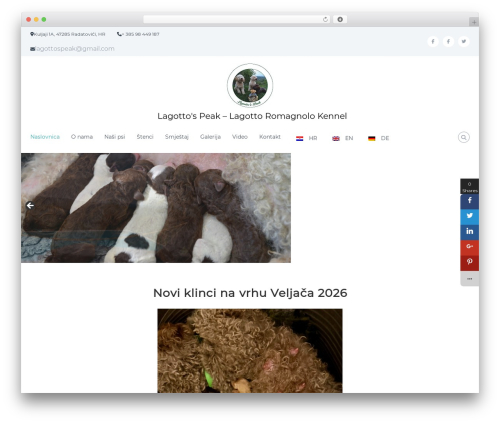This screenshot has height=423, width=500.
Task: Click the reload page icon
Action: [x=325, y=19]
